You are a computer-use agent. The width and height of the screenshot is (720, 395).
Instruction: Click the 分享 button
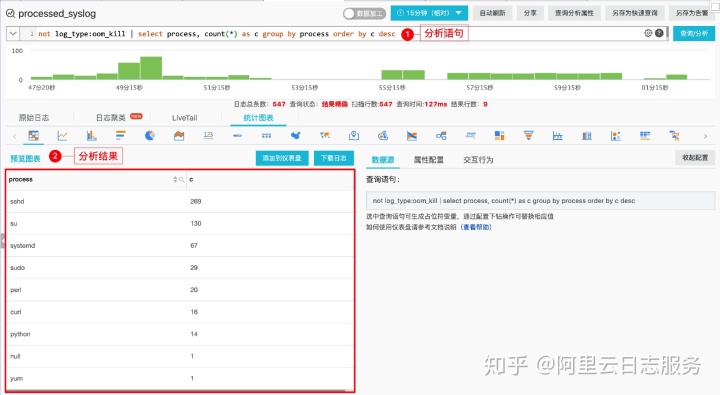pyautogui.click(x=530, y=13)
